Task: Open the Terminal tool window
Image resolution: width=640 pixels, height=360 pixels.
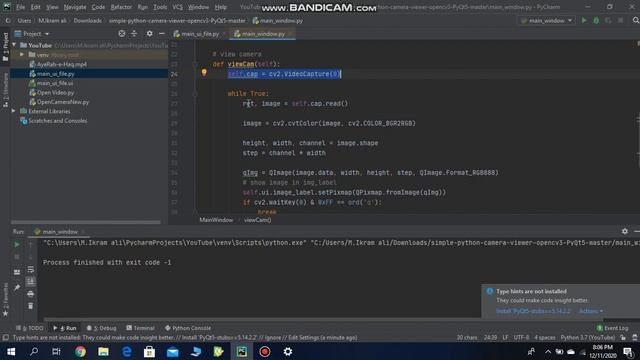Action: click(x=140, y=328)
